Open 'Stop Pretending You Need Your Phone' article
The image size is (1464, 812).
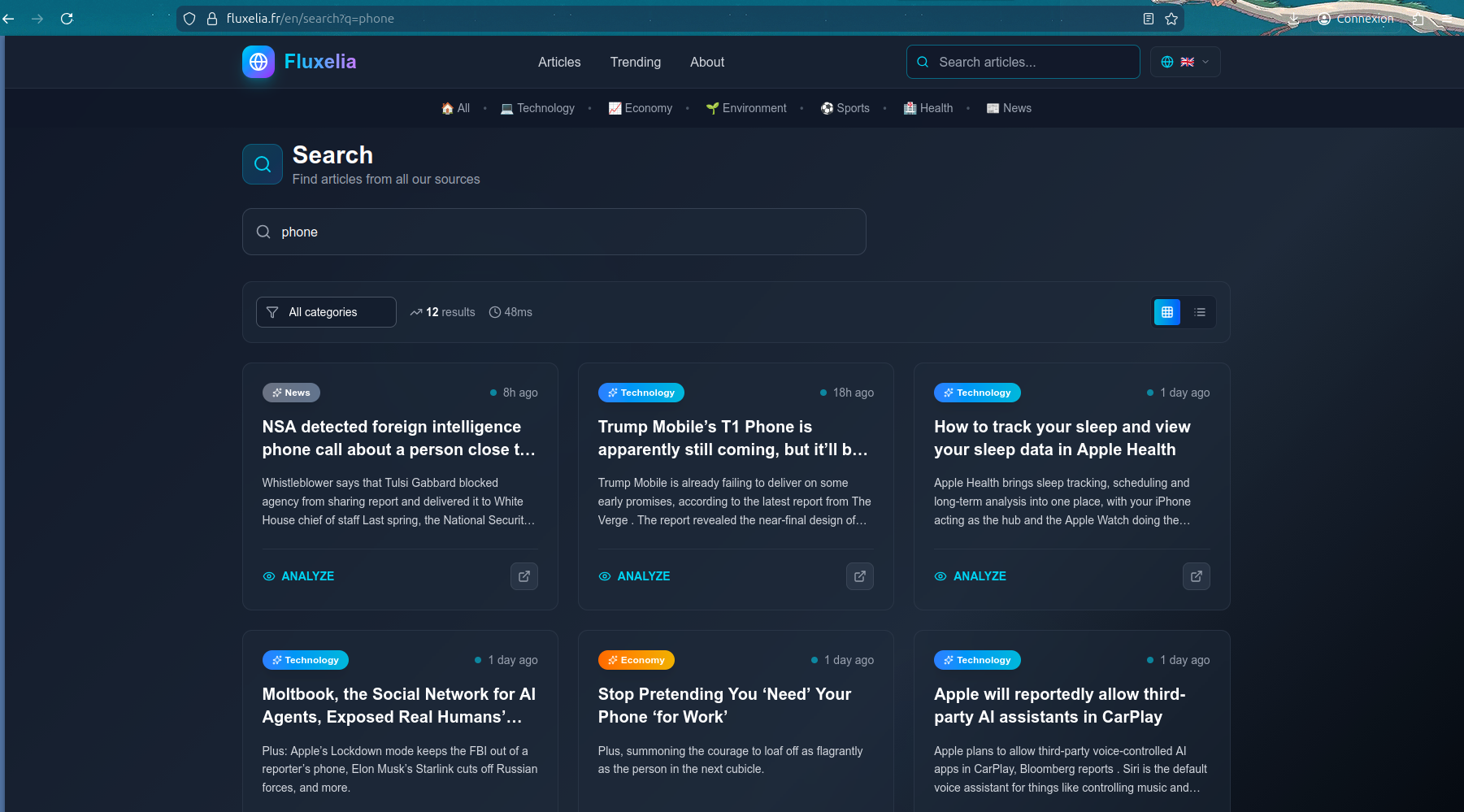point(725,706)
